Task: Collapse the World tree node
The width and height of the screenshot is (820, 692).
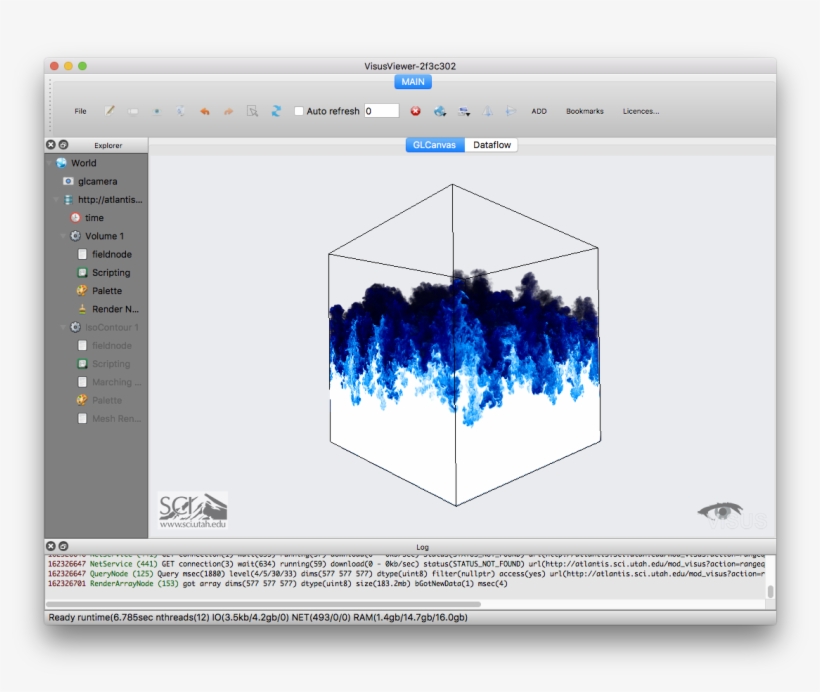Action: [50, 163]
